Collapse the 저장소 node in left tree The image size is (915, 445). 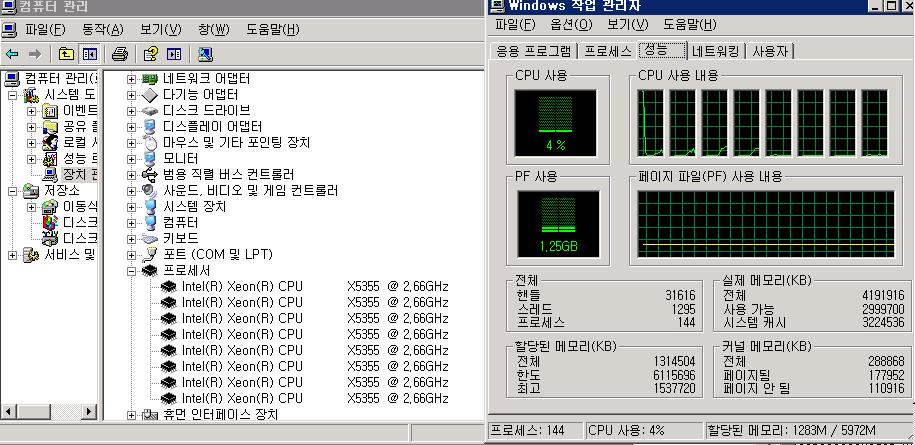[12, 191]
